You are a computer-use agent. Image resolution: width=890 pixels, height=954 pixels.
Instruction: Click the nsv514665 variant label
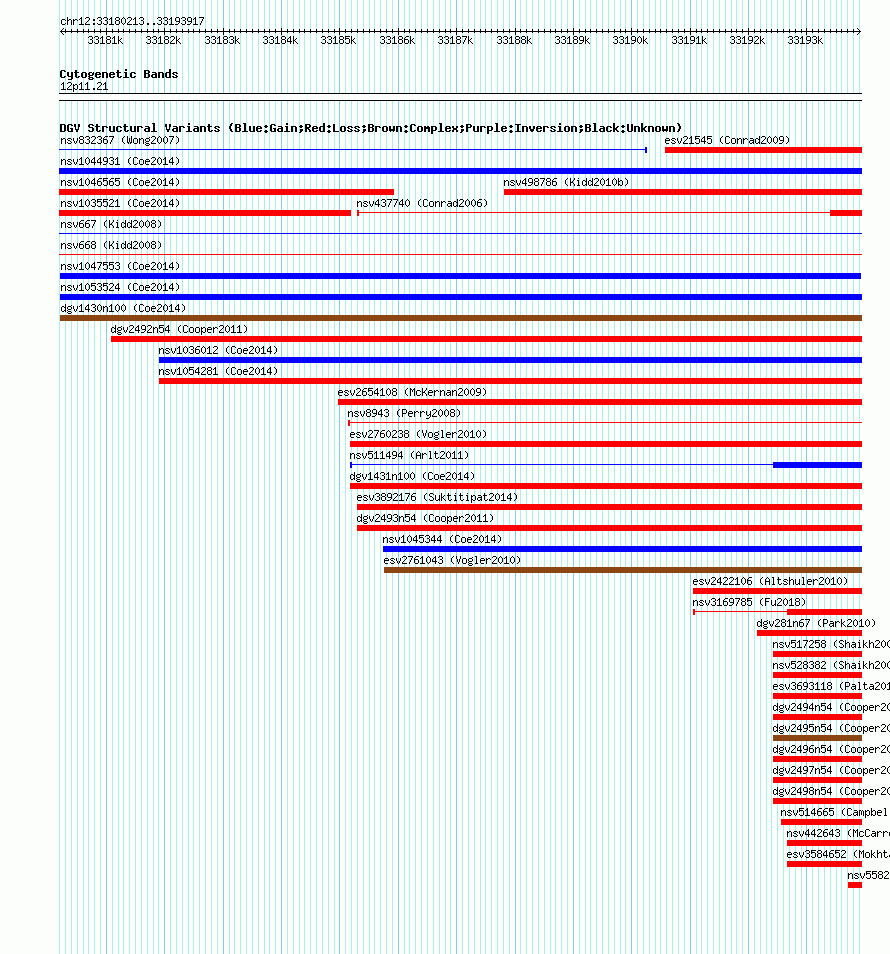click(835, 812)
